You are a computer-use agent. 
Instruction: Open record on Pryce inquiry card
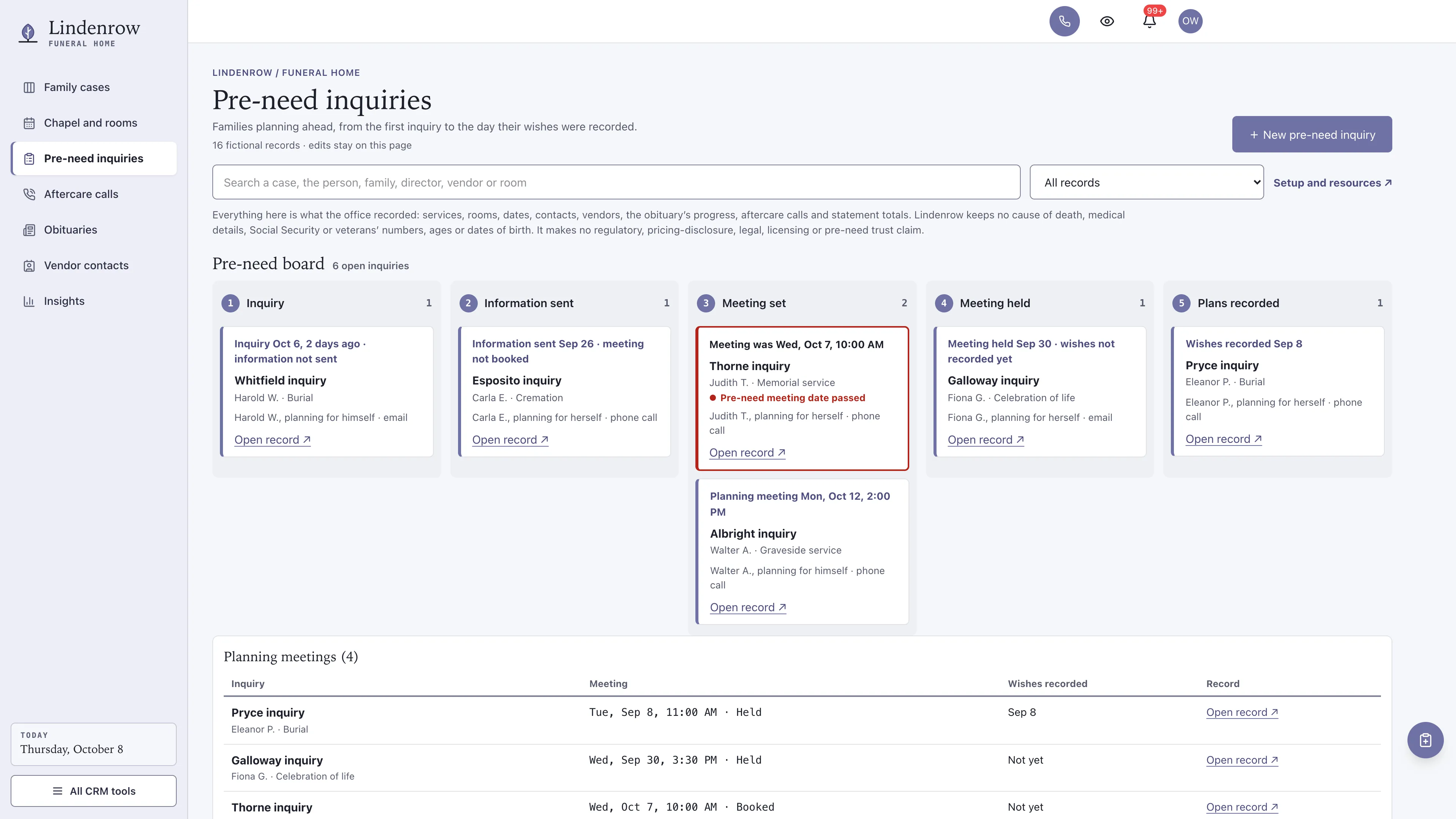1224,439
